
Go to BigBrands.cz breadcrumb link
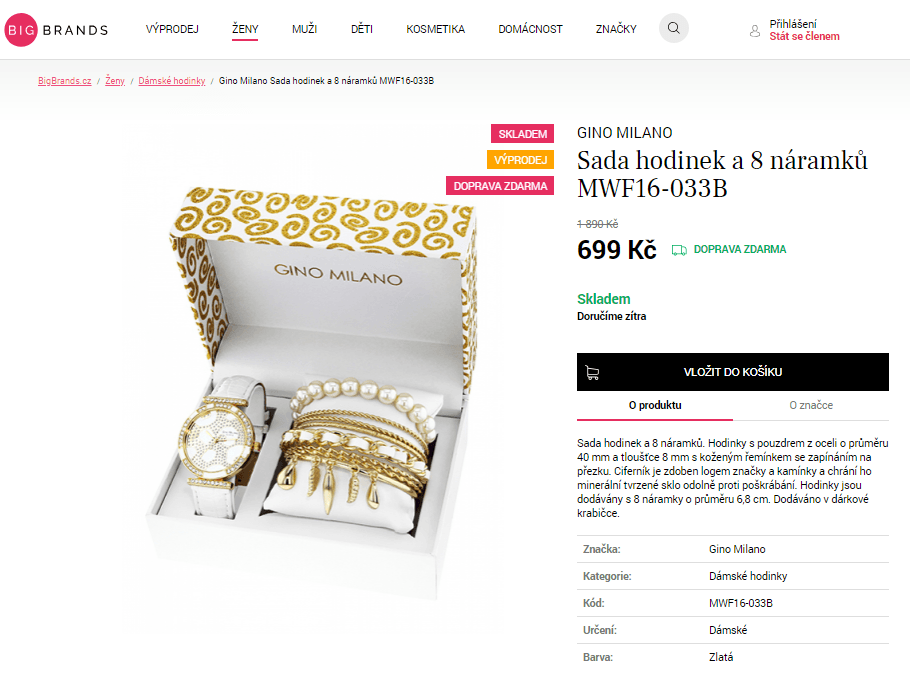coord(64,81)
